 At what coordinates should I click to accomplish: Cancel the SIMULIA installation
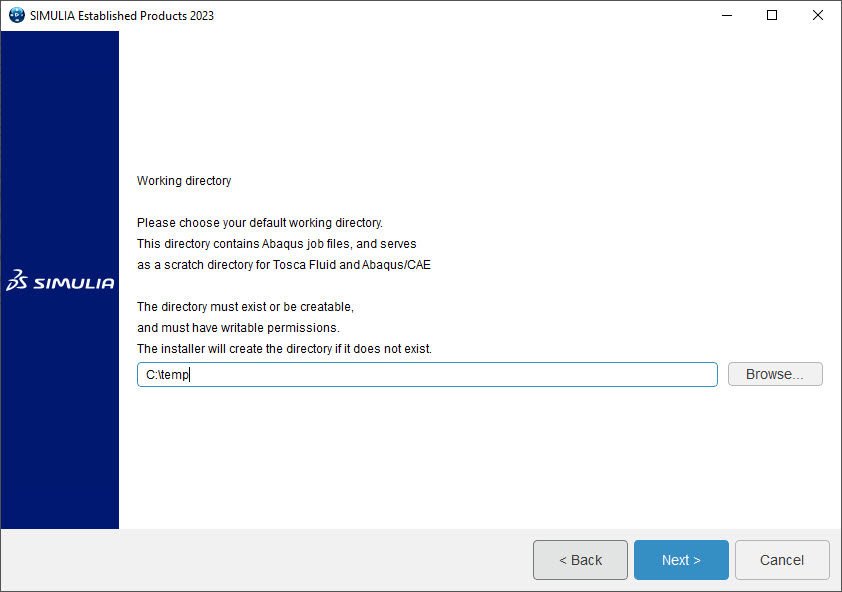(x=782, y=560)
